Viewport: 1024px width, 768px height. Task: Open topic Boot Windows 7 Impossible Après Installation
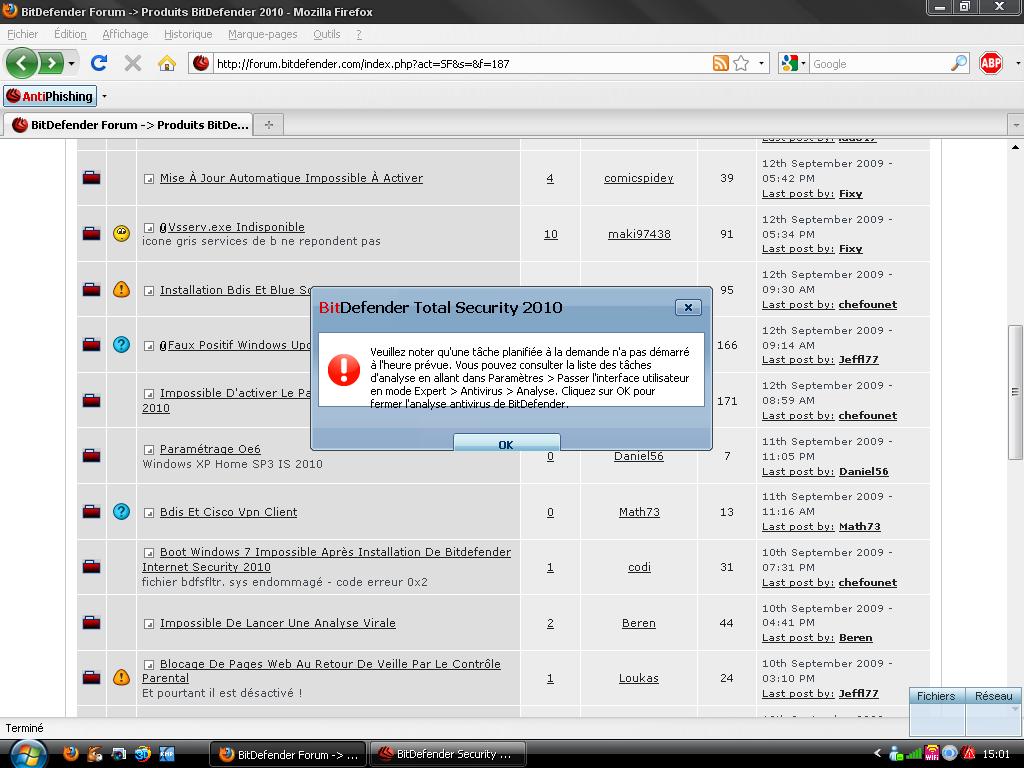[x=327, y=560]
